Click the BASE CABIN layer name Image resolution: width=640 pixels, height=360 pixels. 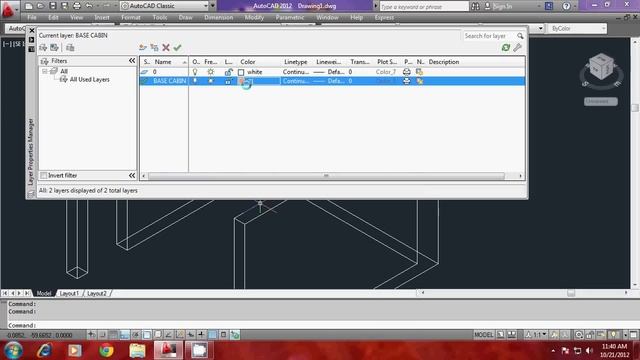click(169, 81)
